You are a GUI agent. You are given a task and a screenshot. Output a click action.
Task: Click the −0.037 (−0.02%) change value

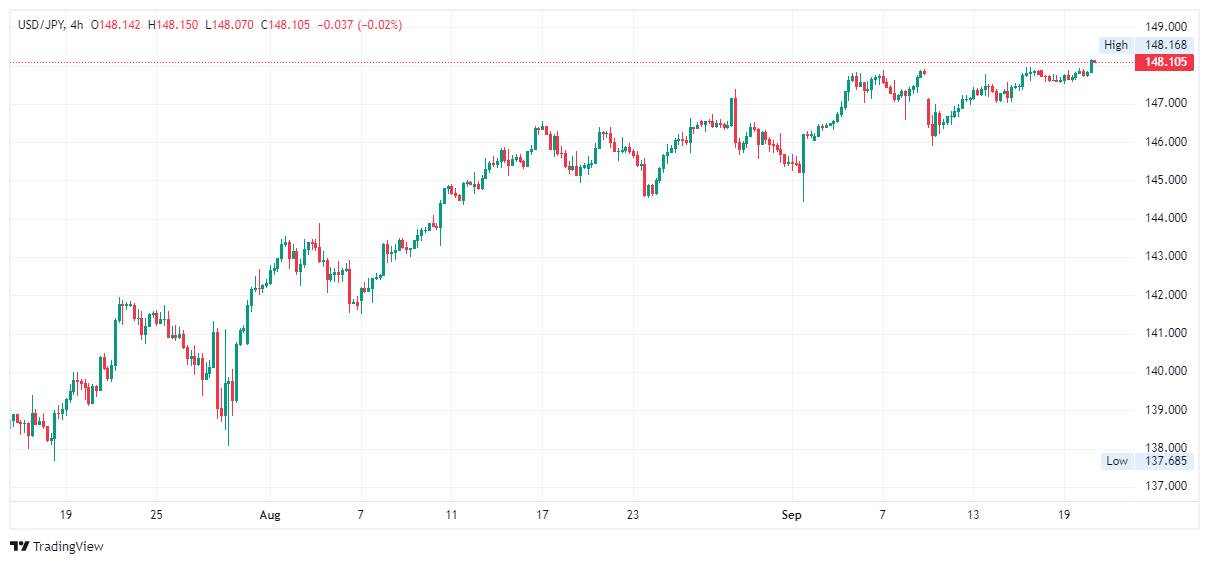359,25
